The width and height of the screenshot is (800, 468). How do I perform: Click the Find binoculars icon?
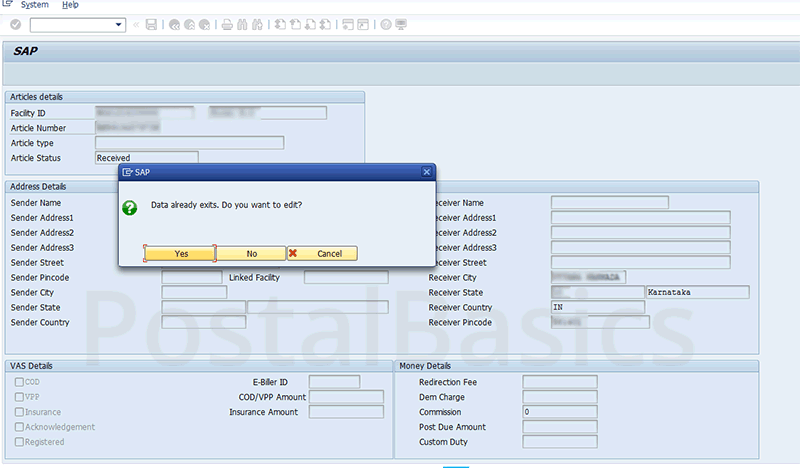[x=243, y=24]
